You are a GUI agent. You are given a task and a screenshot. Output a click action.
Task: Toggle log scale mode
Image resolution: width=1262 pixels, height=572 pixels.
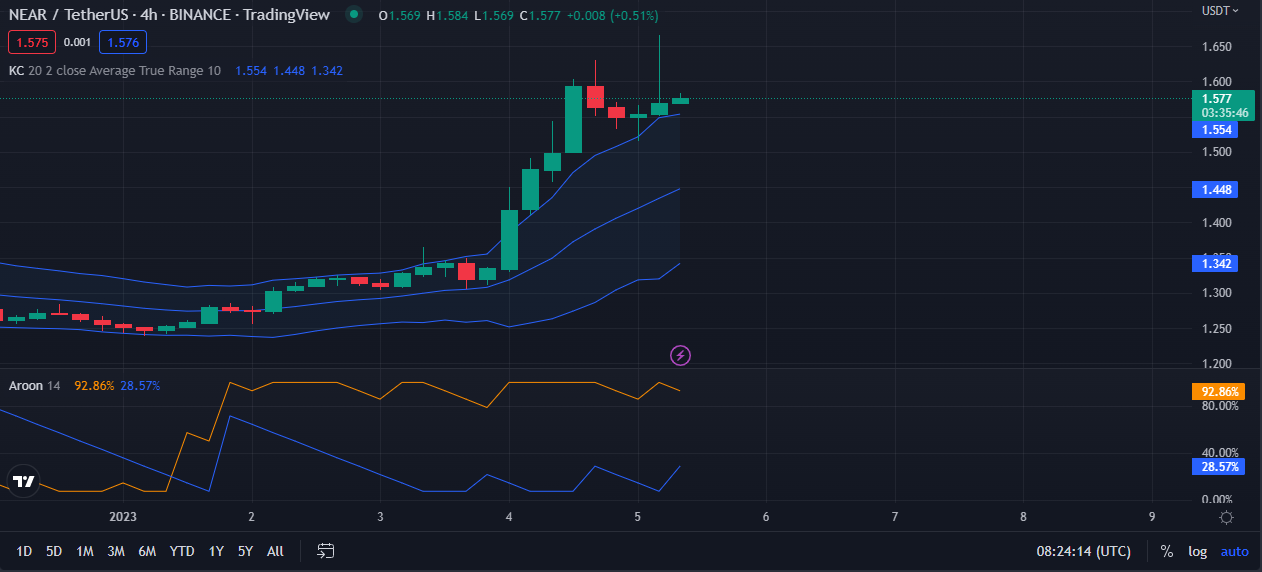[x=1197, y=551]
